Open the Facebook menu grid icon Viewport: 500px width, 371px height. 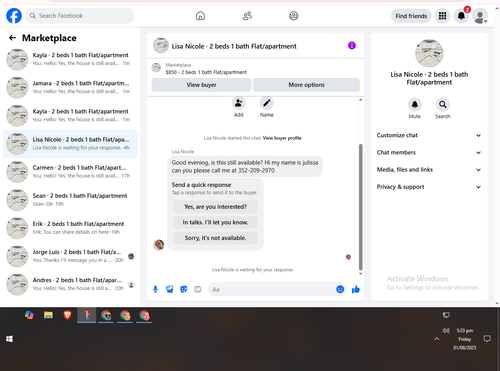(442, 16)
